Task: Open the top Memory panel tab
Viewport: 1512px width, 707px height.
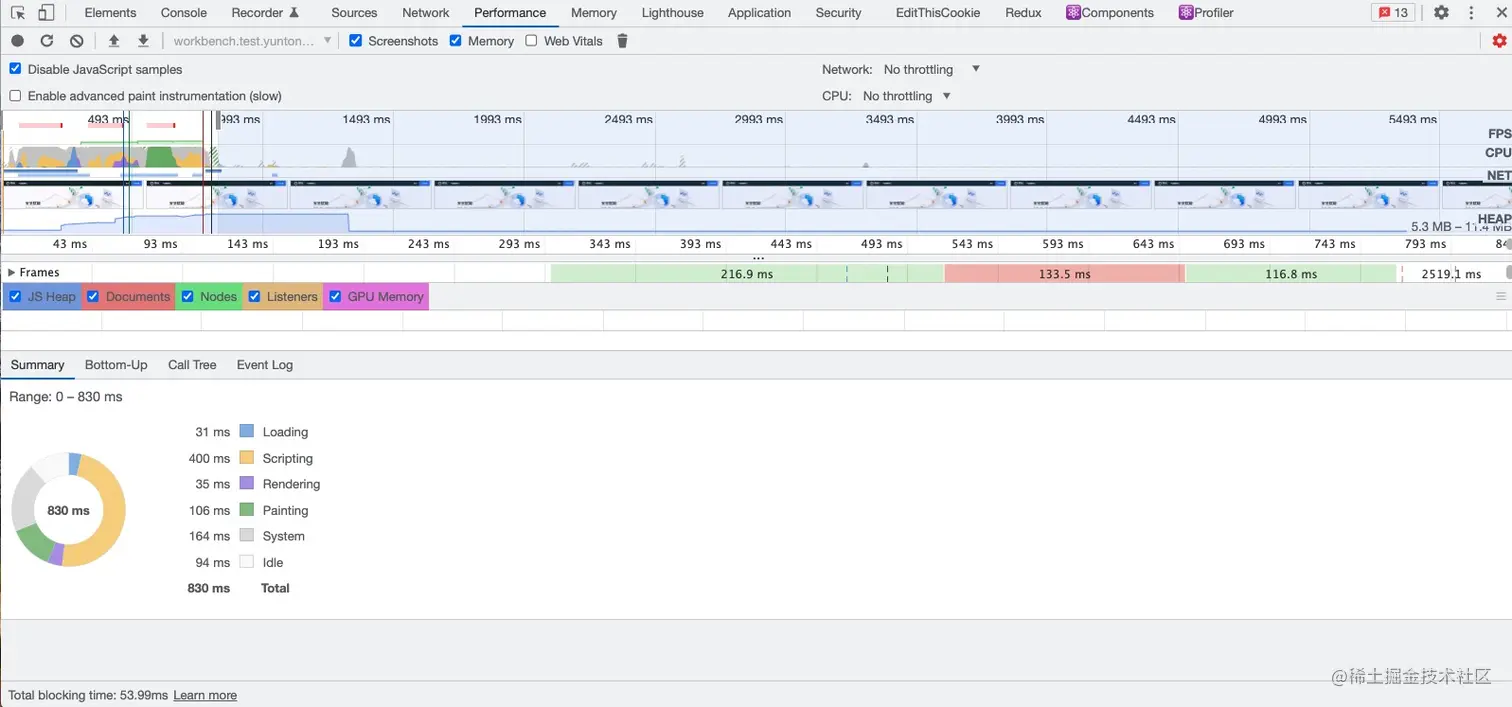Action: click(594, 13)
